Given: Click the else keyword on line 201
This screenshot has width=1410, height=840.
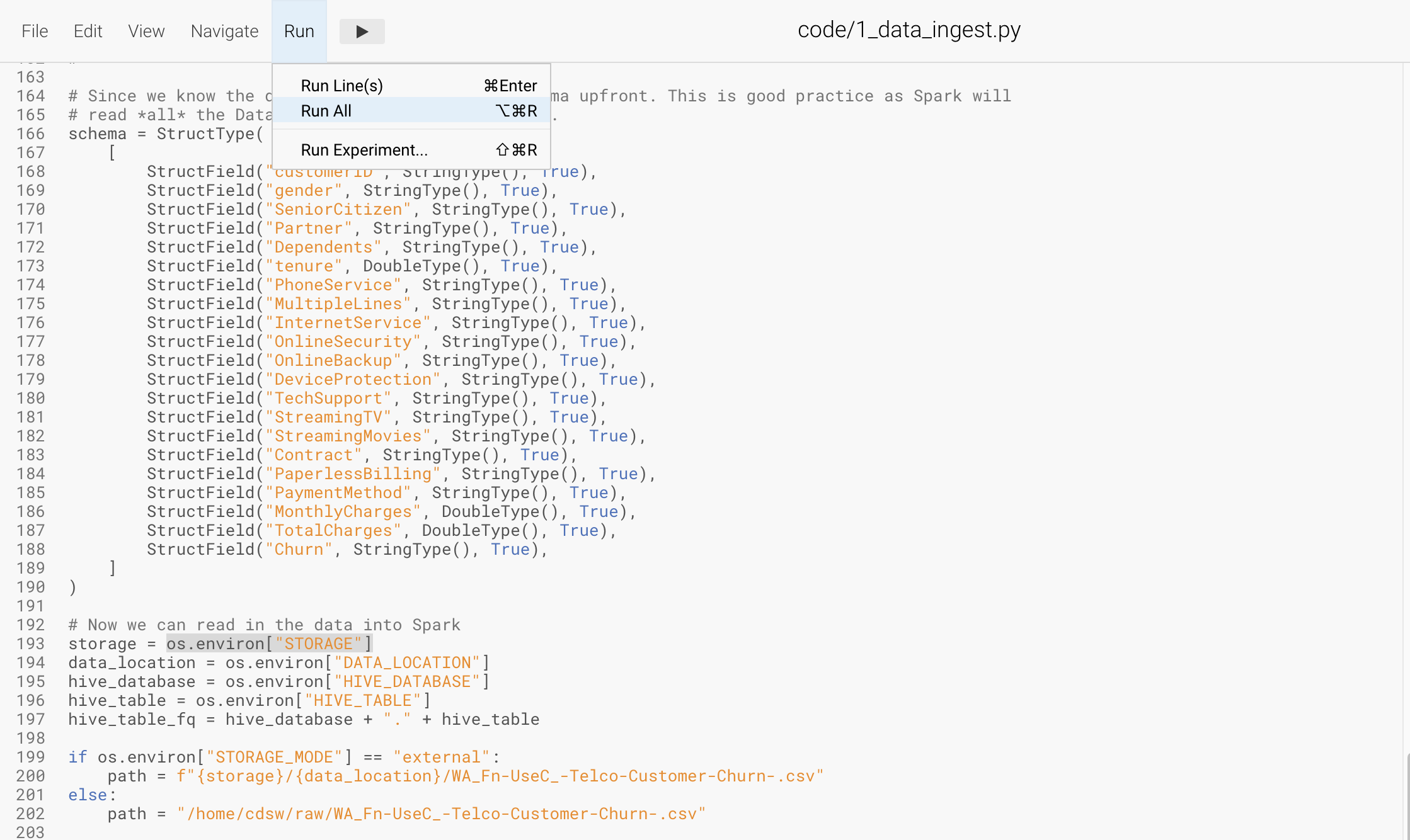Looking at the screenshot, I should click(x=88, y=795).
